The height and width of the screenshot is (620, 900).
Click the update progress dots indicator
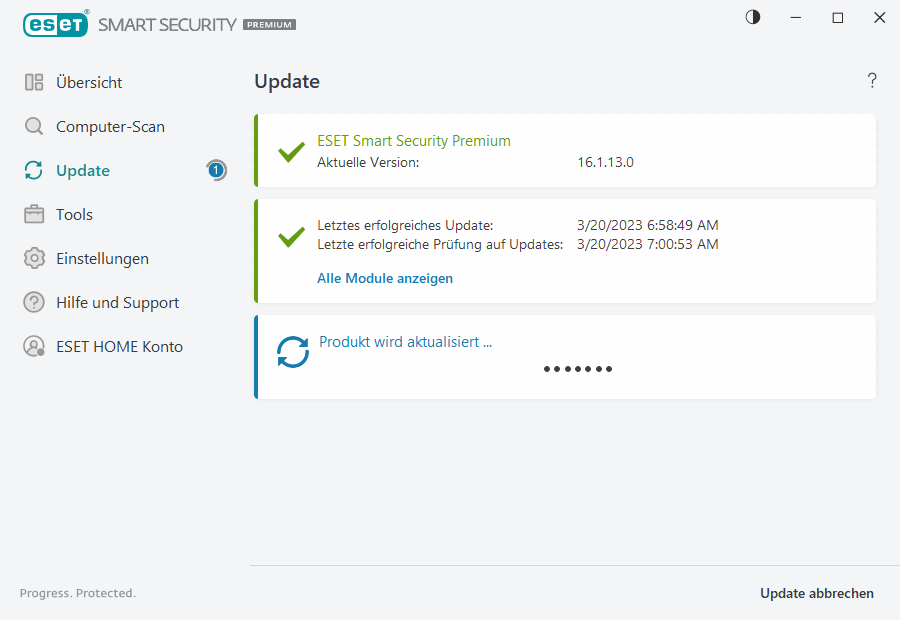click(x=578, y=369)
